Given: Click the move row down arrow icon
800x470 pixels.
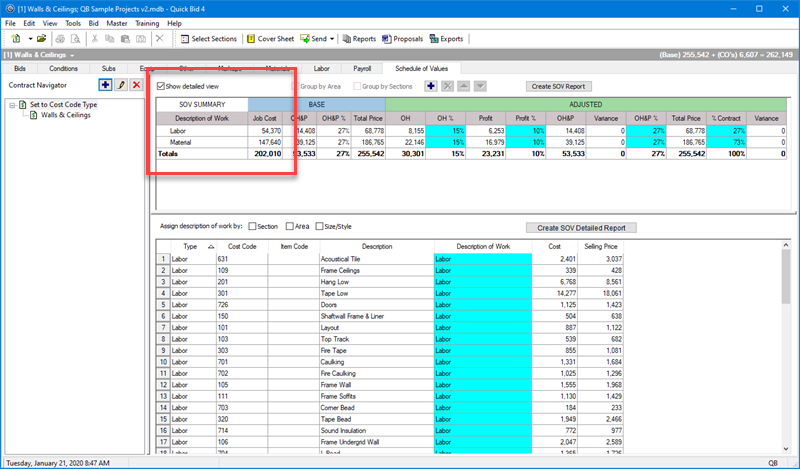Looking at the screenshot, I should (480, 86).
